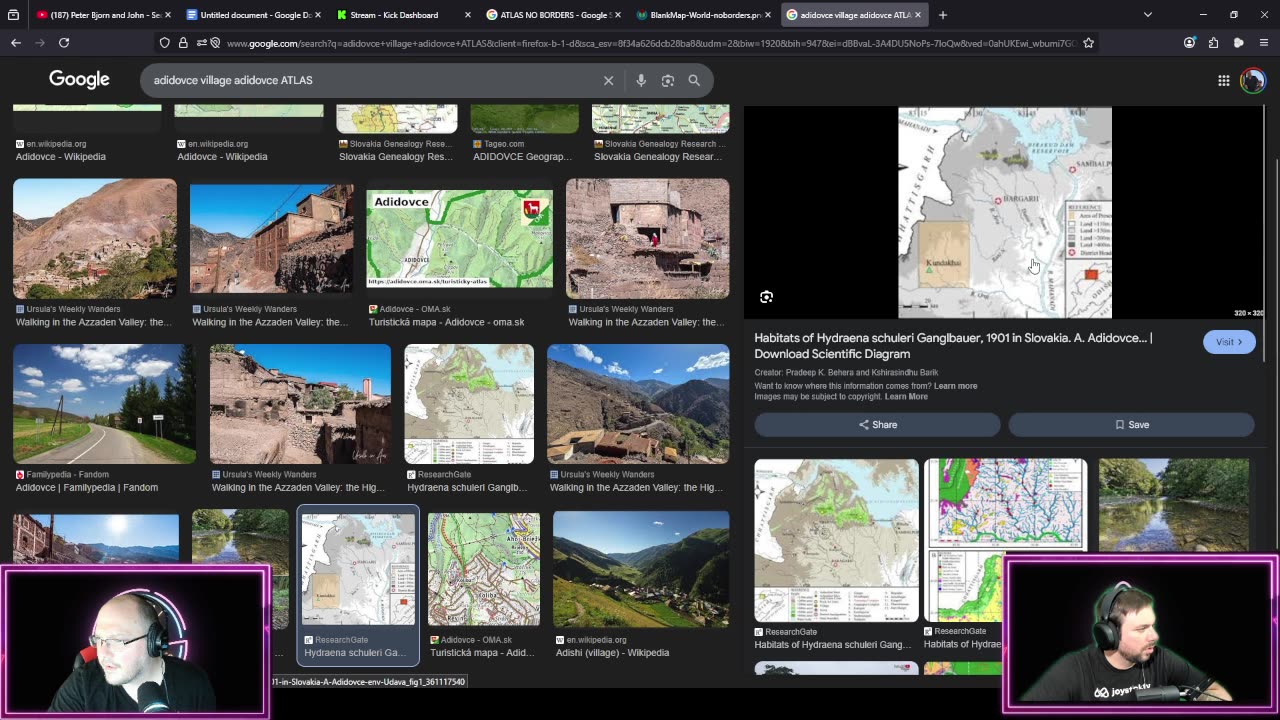Save the selected image result
1280x720 pixels.
[x=1131, y=425]
